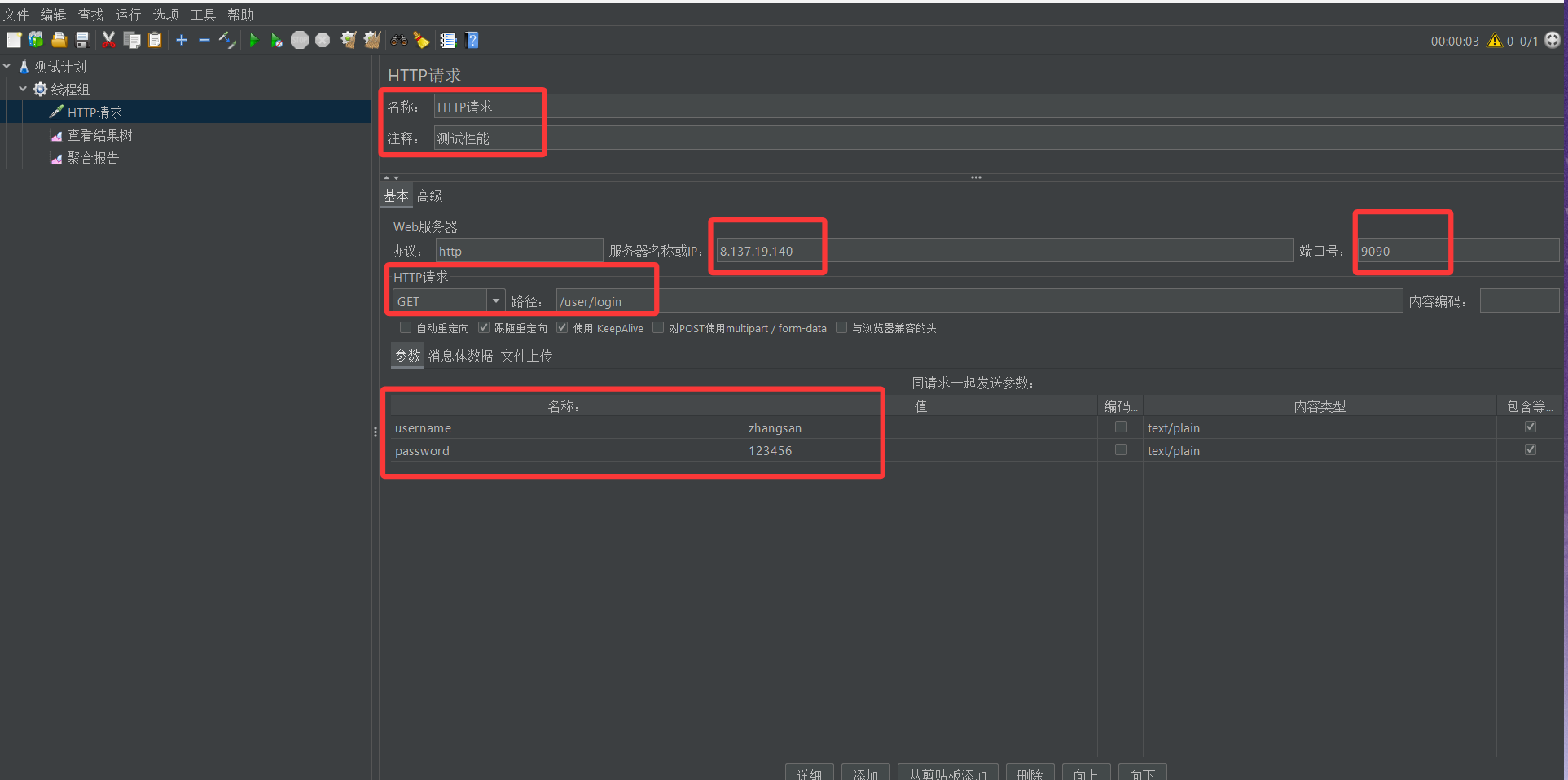
Task: Clear all results with double broom icon
Action: pos(372,40)
